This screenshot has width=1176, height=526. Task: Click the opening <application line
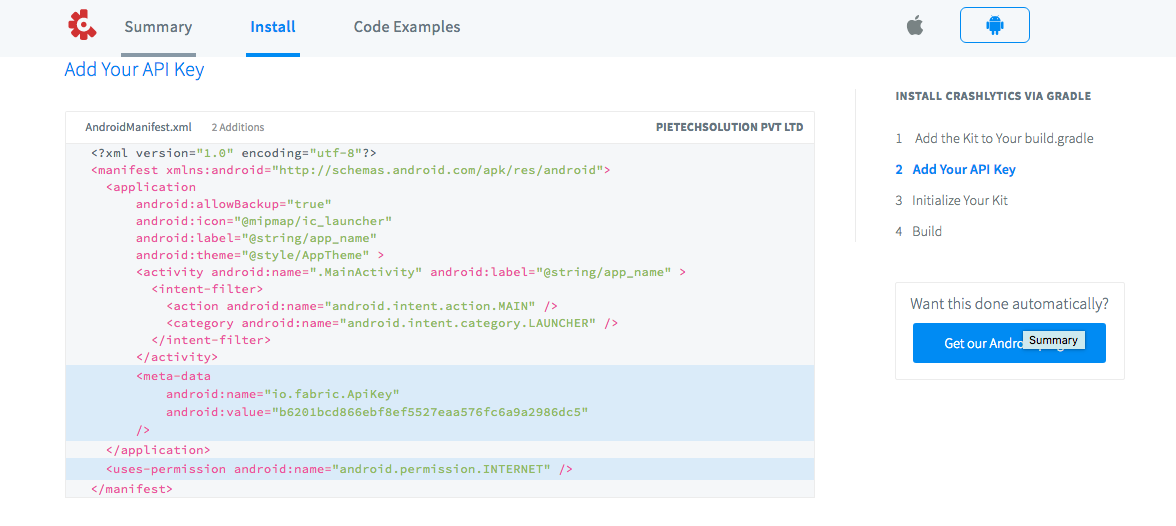pos(151,187)
